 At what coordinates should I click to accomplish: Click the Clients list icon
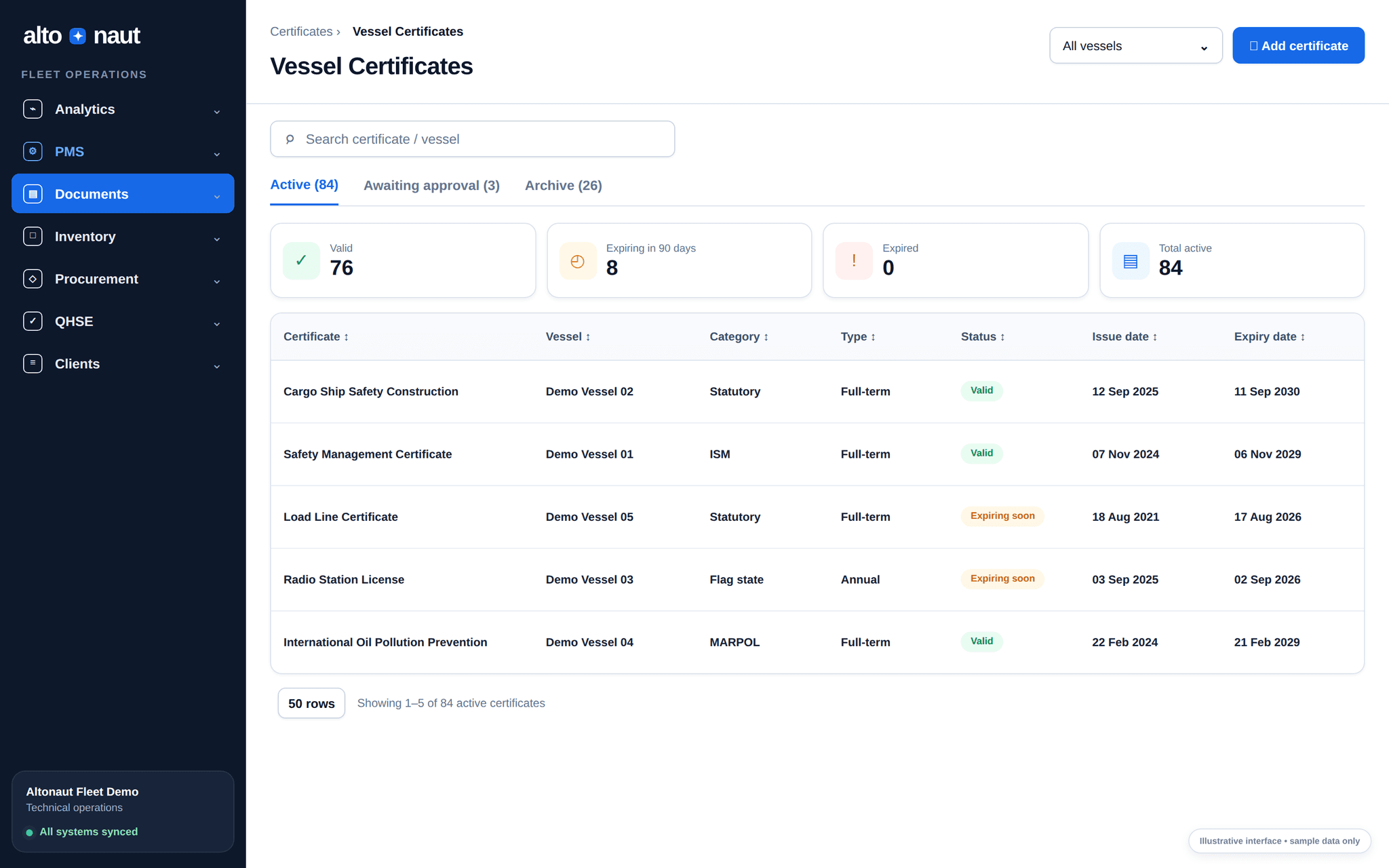(x=33, y=363)
